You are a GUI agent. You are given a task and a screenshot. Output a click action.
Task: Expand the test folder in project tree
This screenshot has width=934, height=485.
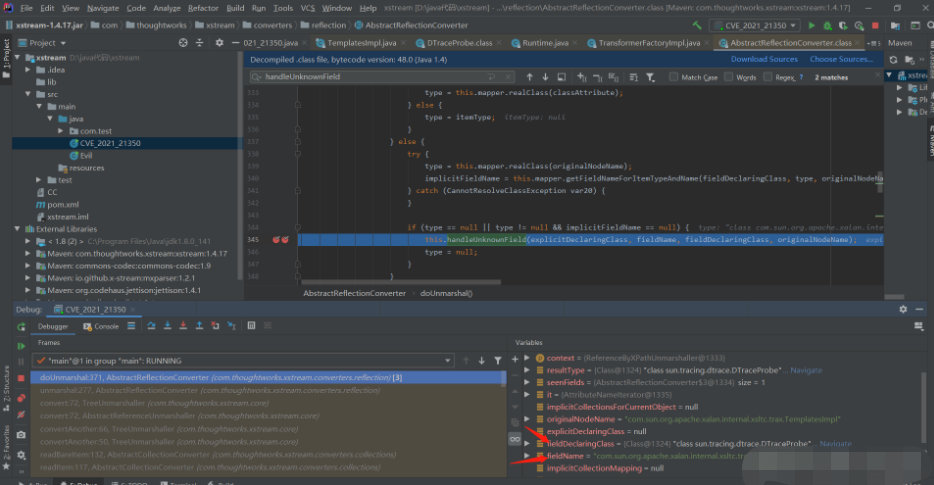point(39,180)
